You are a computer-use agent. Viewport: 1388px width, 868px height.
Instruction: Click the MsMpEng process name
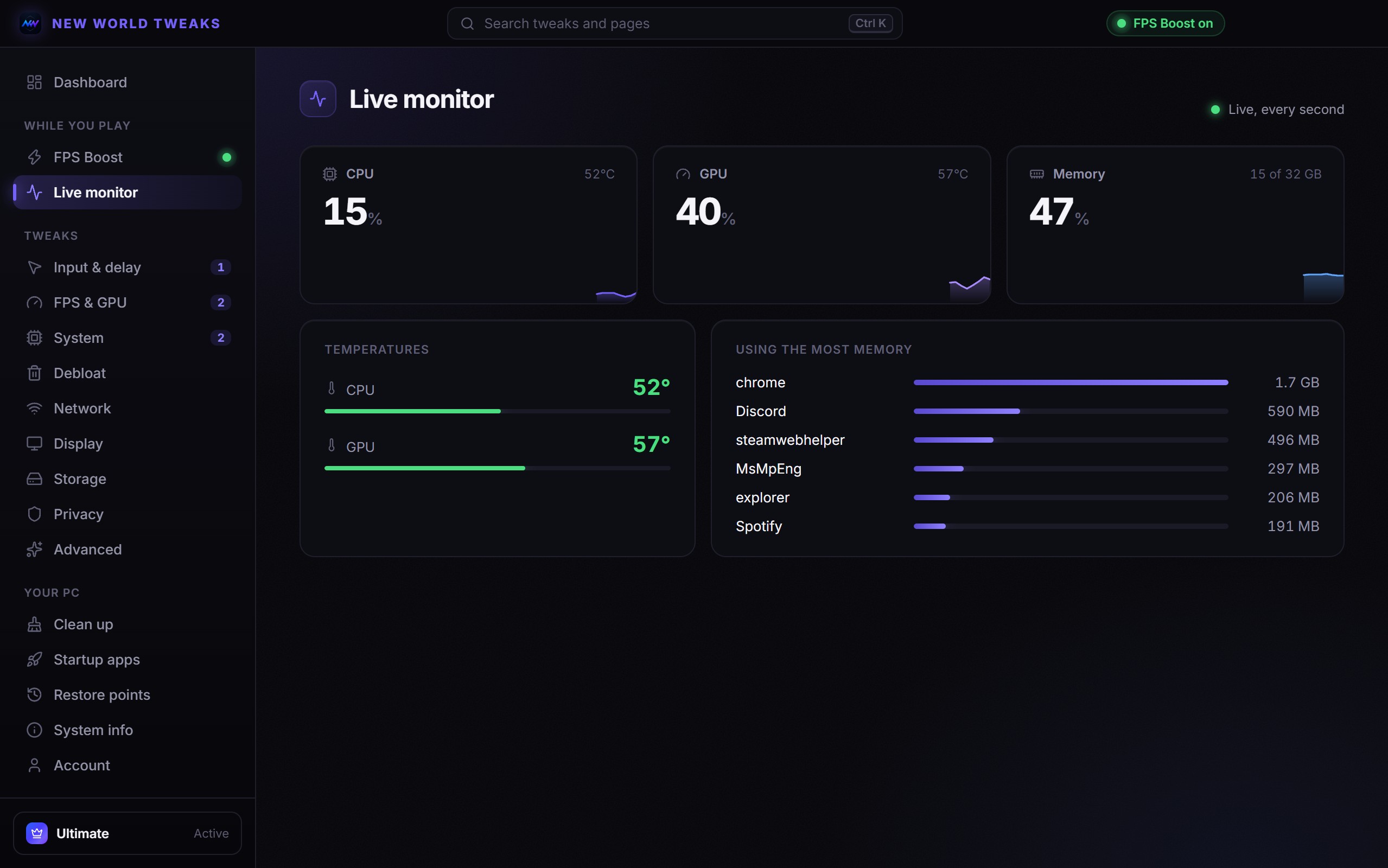pos(768,468)
